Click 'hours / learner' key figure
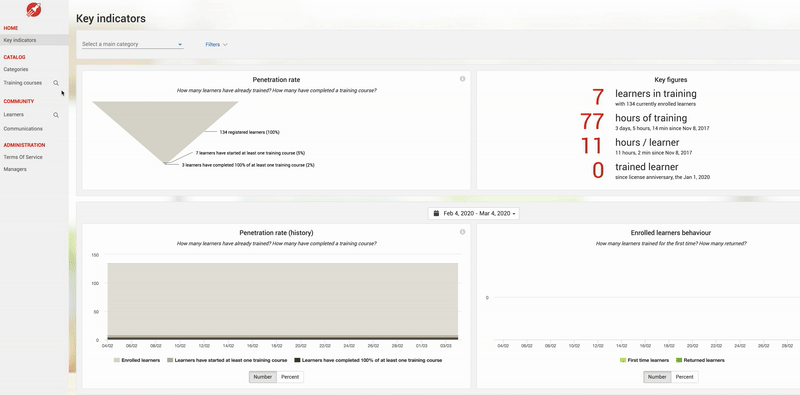This screenshot has width=800, height=395. 647,142
